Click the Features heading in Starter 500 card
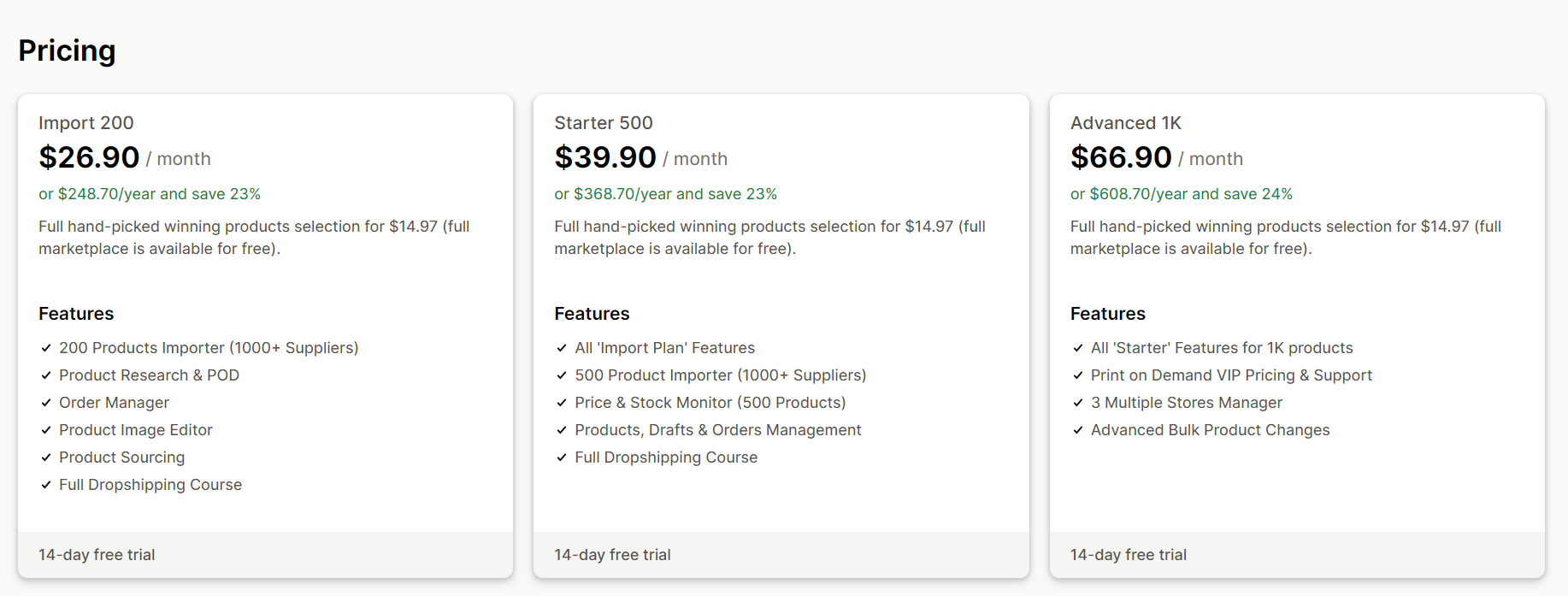Screen dimensions: 1568x596 pyautogui.click(x=592, y=314)
